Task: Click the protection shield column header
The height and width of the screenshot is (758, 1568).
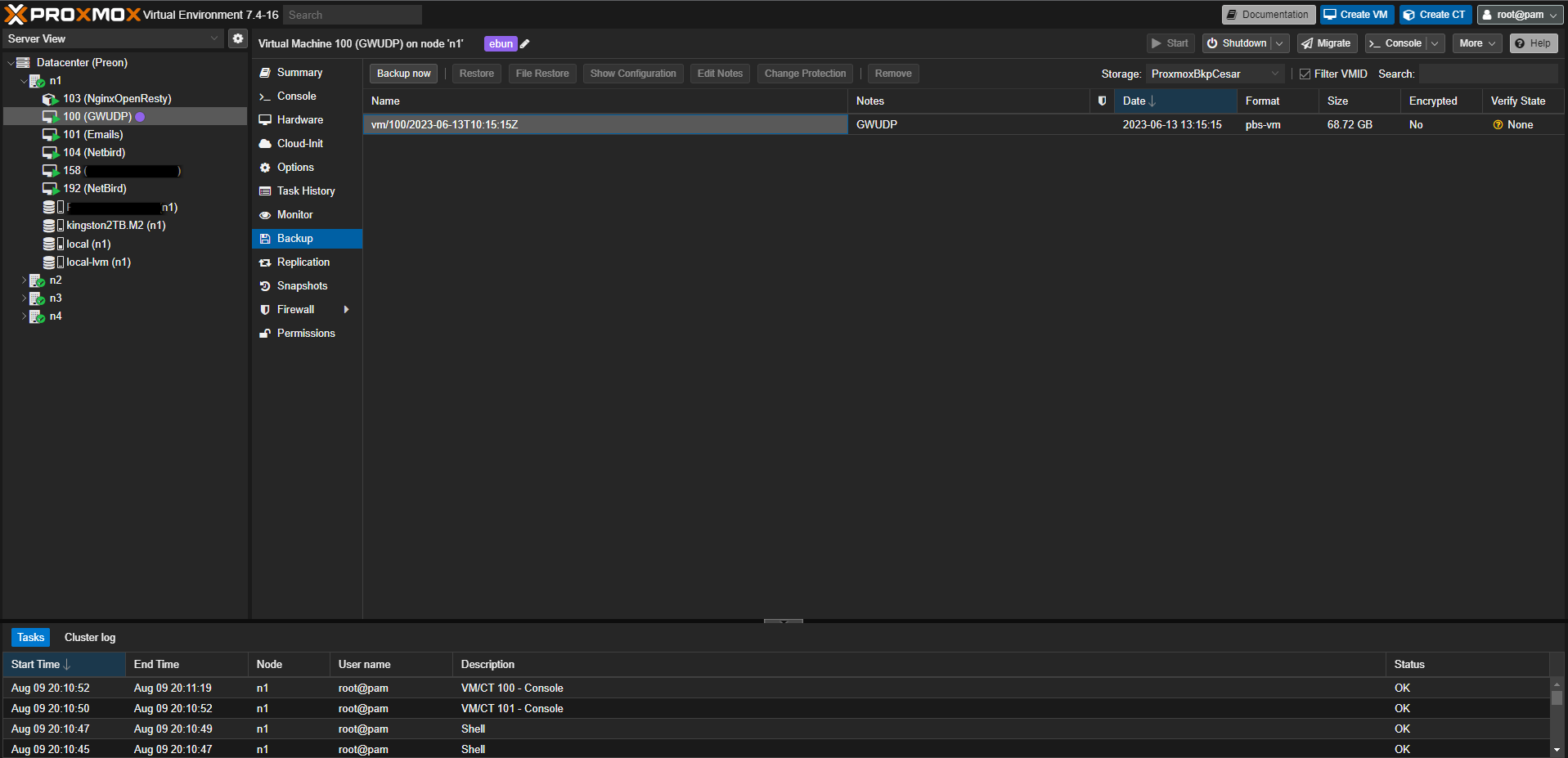Action: [x=1102, y=101]
